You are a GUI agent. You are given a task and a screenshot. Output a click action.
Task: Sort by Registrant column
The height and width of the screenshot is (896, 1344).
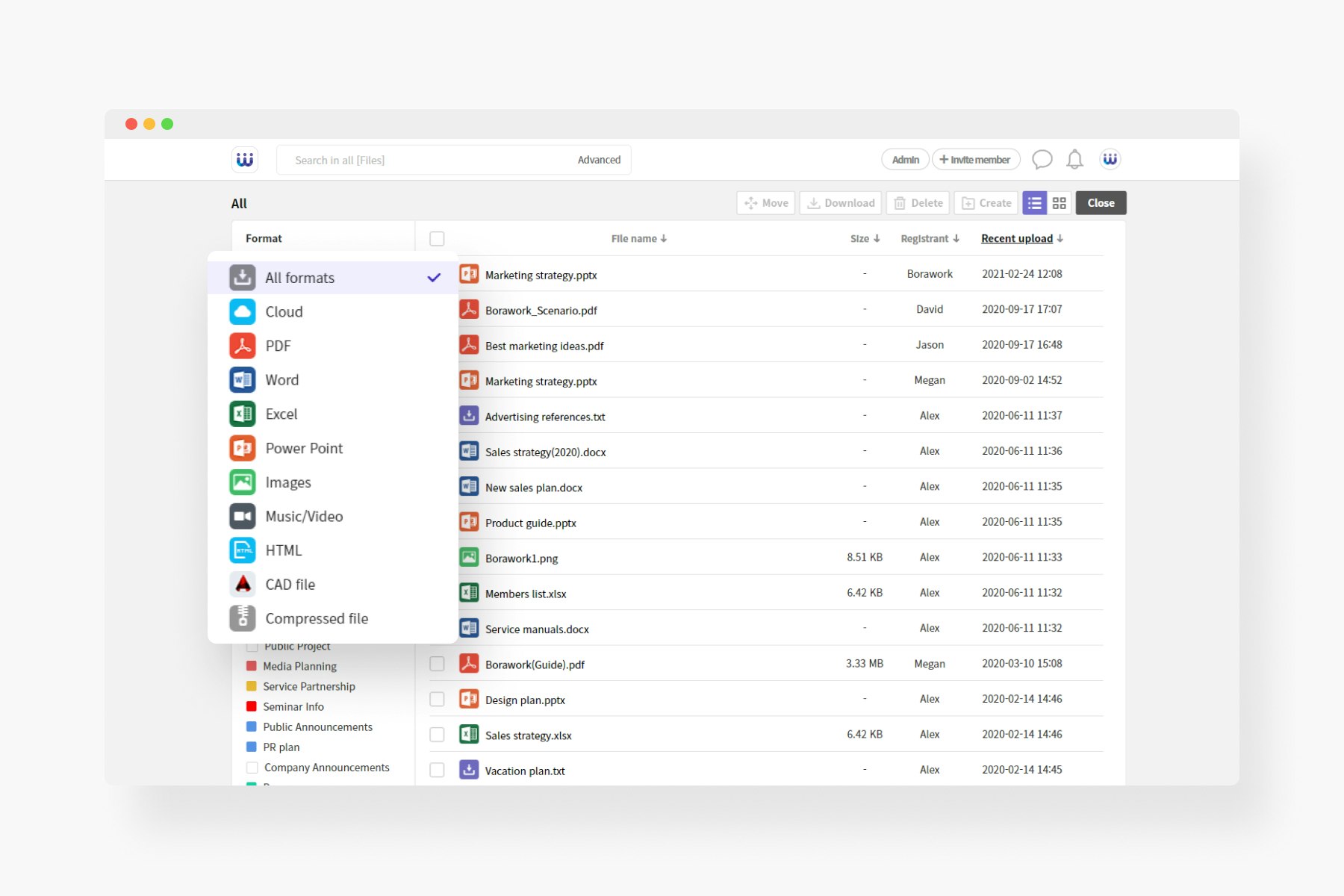[x=930, y=239]
